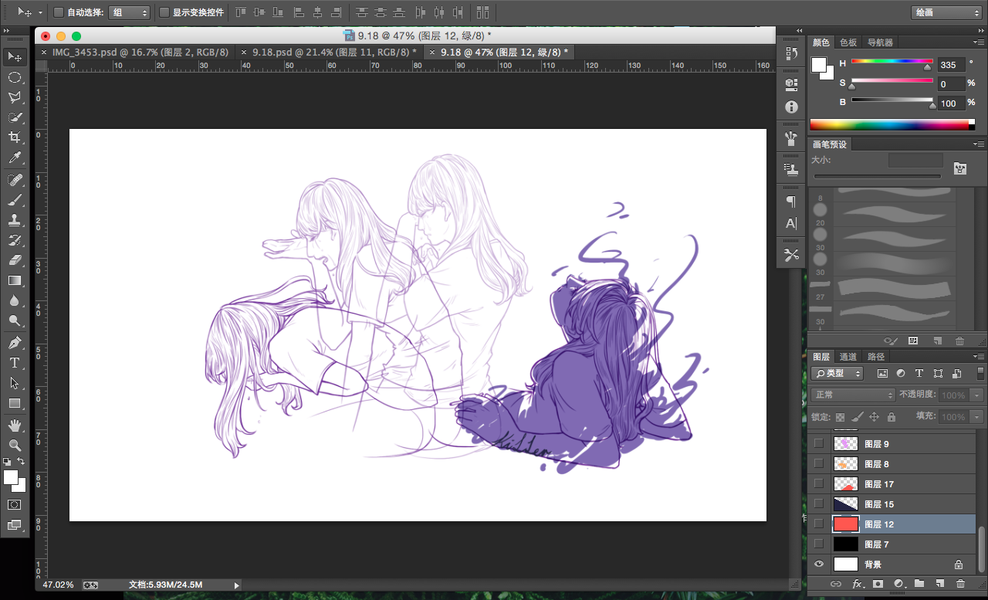
Task: Click the hue H slider
Action: pyautogui.click(x=892, y=61)
